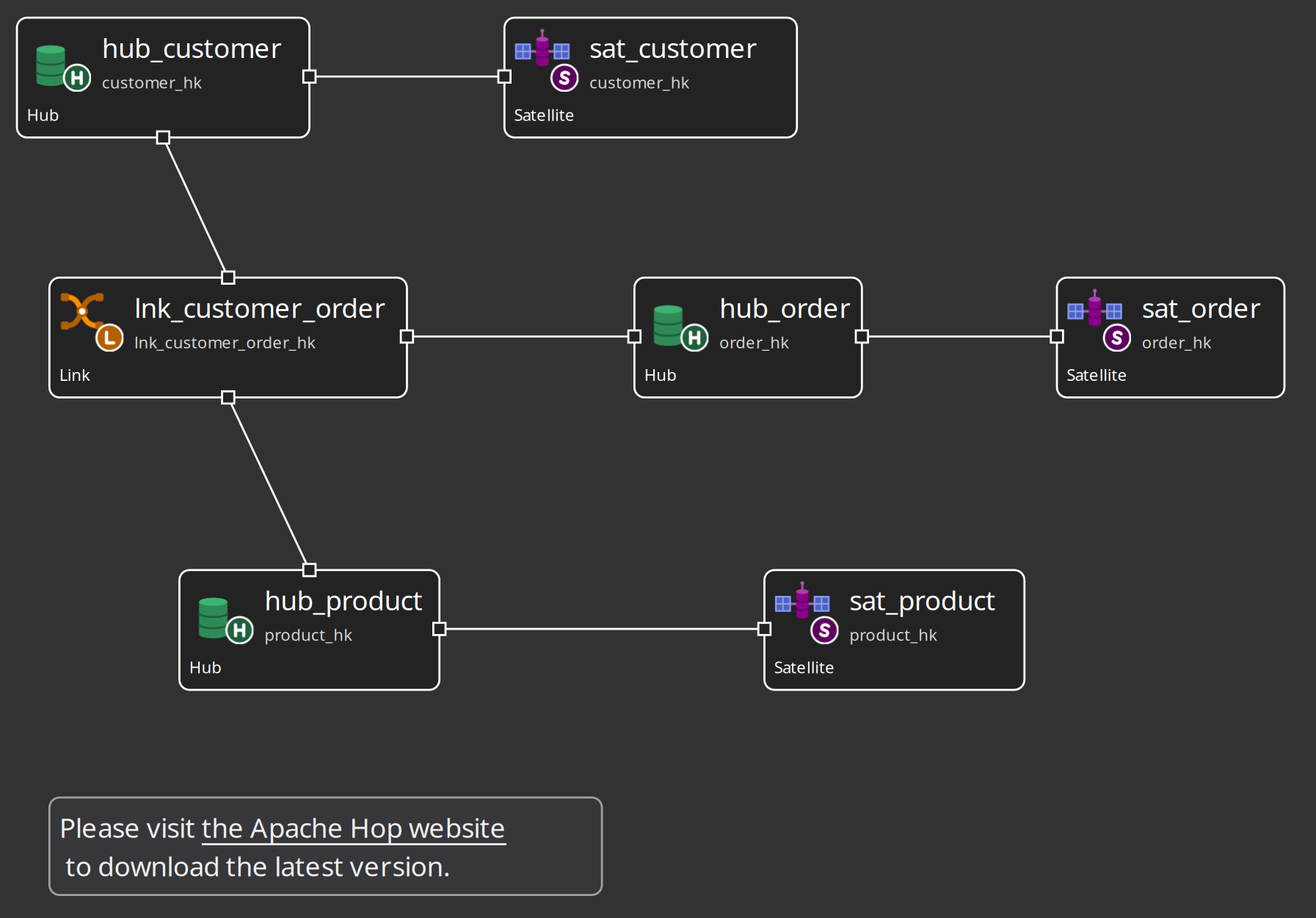Viewport: 1316px width, 918px height.
Task: Click order_hk text in the hub_order node
Action: [x=754, y=343]
